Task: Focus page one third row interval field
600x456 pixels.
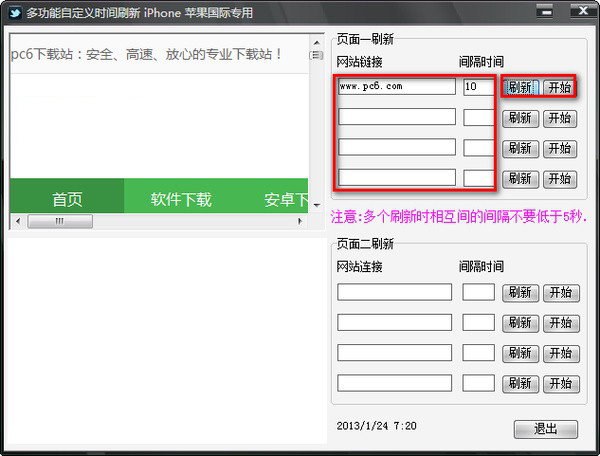Action: pos(478,148)
